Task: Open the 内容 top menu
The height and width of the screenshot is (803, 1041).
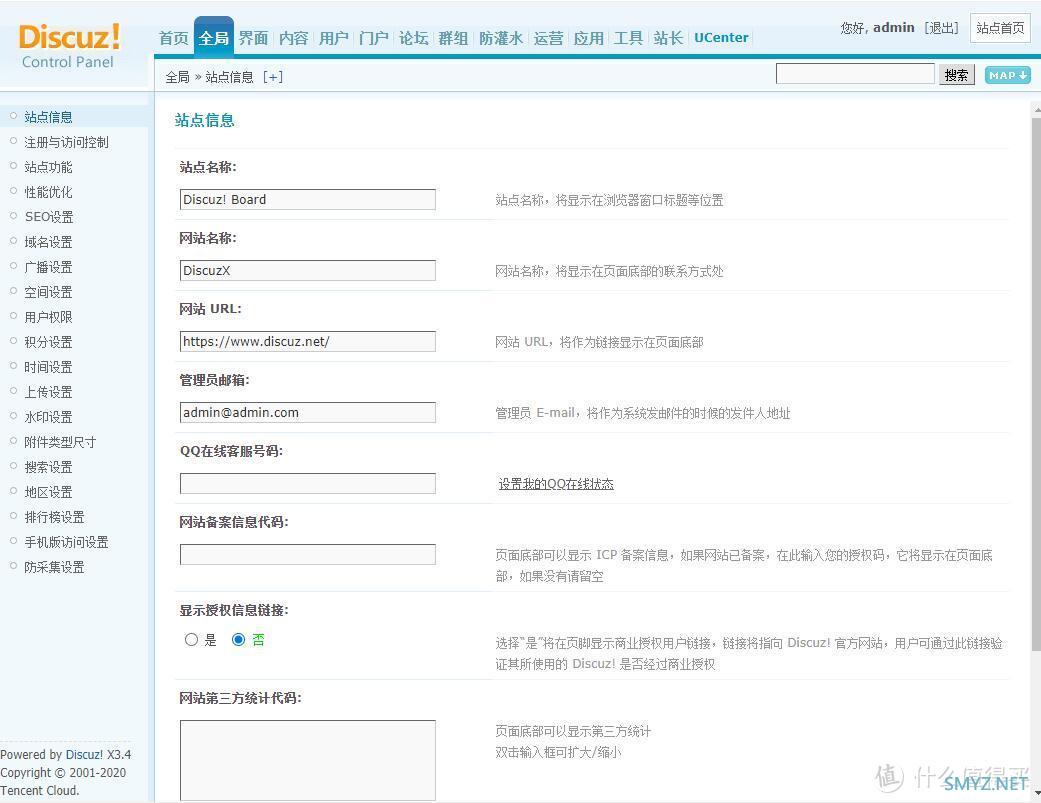Action: pyautogui.click(x=293, y=38)
